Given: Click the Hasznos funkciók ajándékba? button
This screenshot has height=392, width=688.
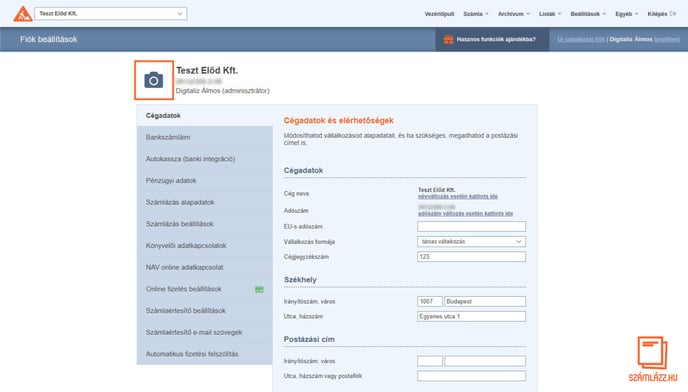Looking at the screenshot, I should coord(492,40).
